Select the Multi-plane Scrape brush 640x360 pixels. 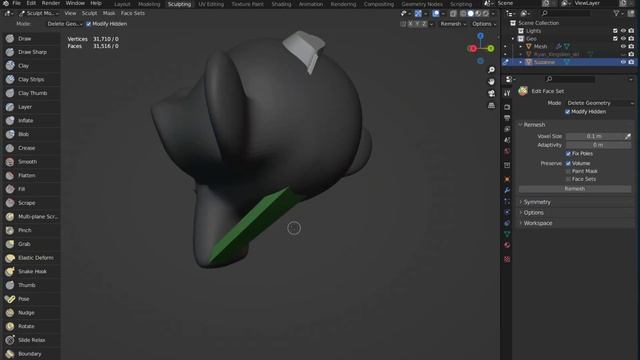tap(32, 216)
